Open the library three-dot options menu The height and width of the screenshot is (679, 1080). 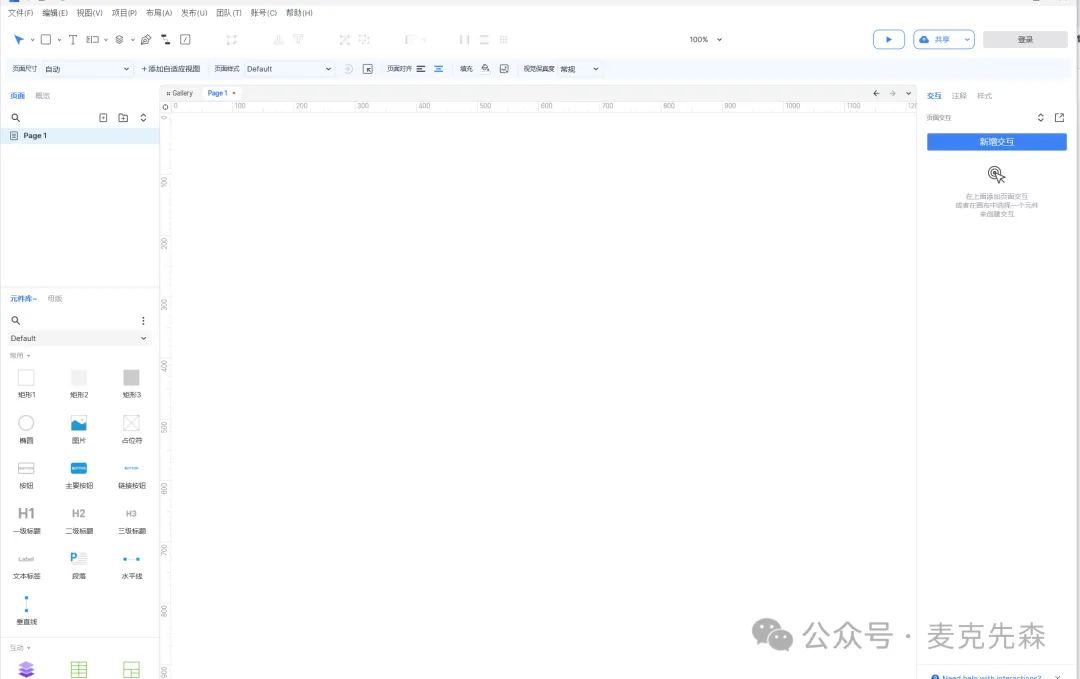pyautogui.click(x=143, y=321)
